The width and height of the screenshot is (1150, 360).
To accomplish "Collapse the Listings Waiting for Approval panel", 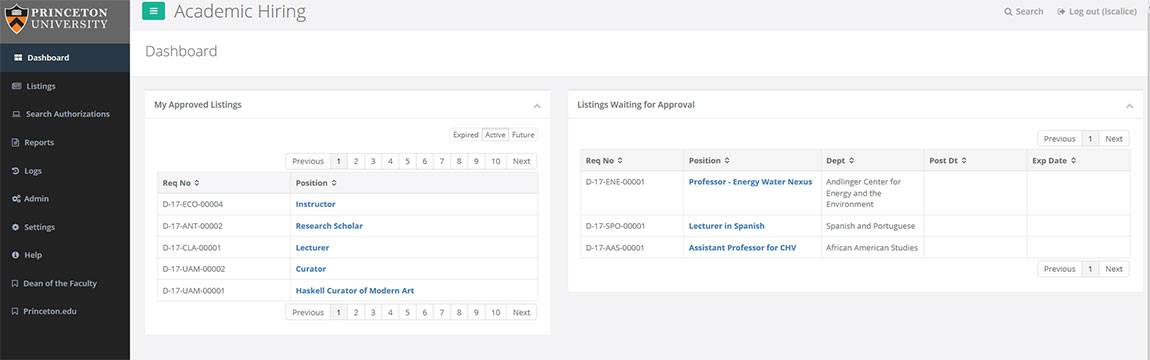I will pyautogui.click(x=1129, y=106).
